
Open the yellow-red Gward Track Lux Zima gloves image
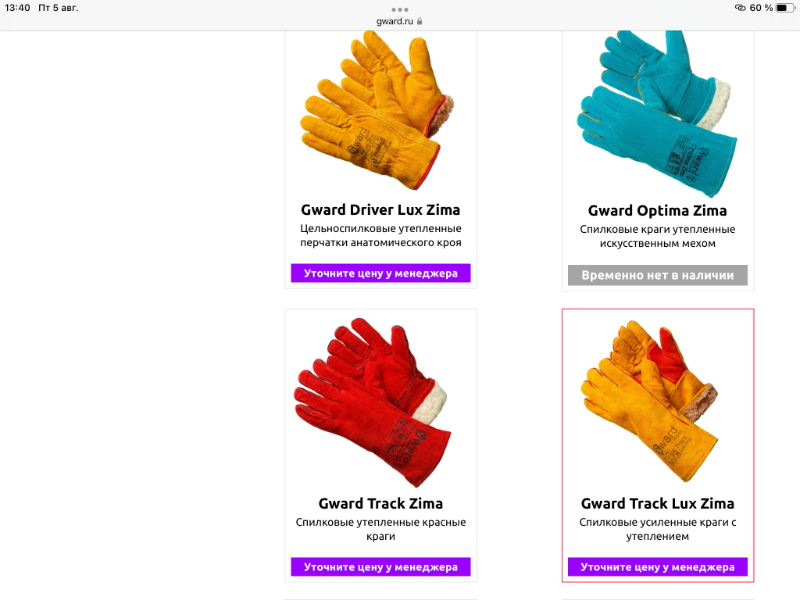[x=649, y=401]
